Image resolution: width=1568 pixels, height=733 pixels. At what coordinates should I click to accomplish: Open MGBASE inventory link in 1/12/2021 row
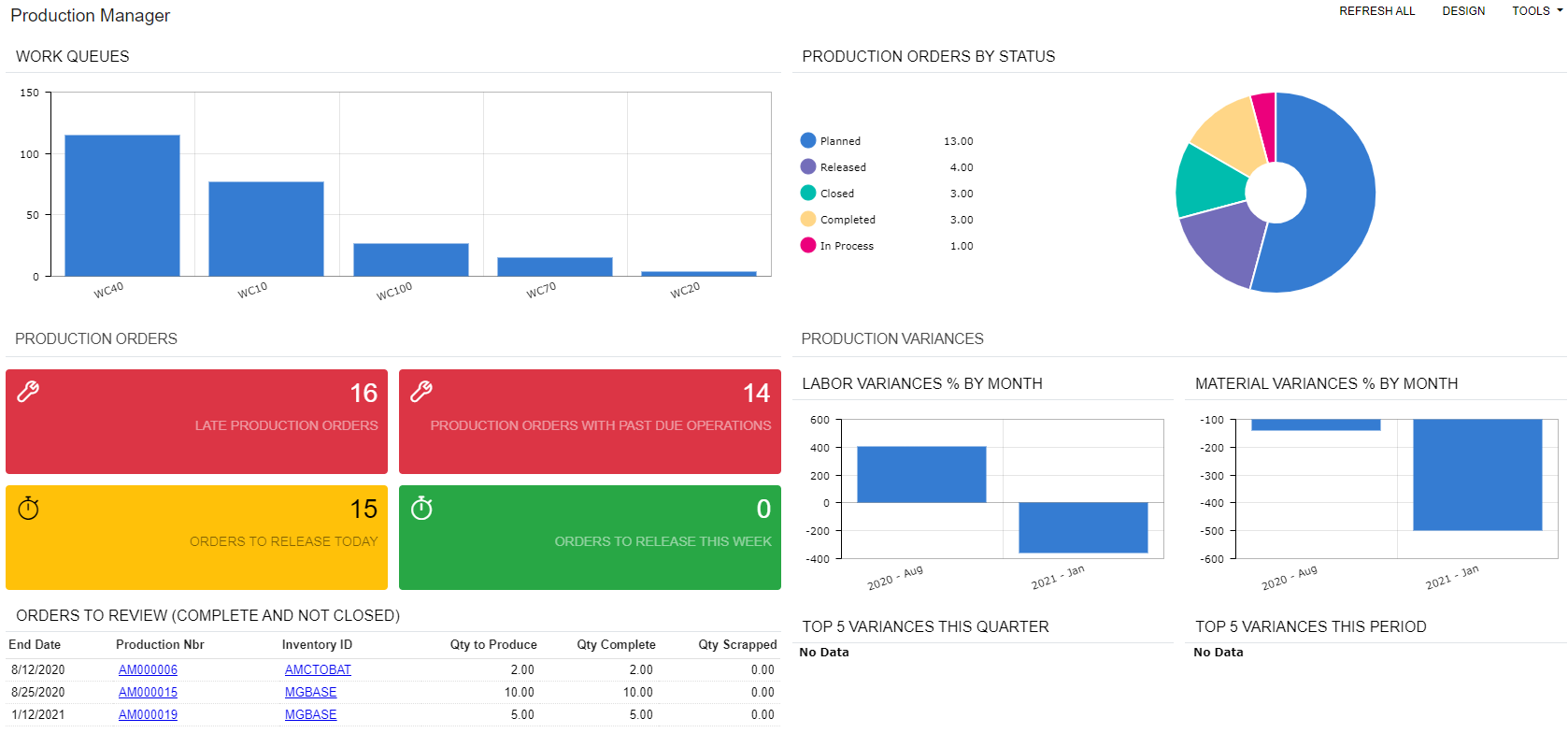(310, 714)
